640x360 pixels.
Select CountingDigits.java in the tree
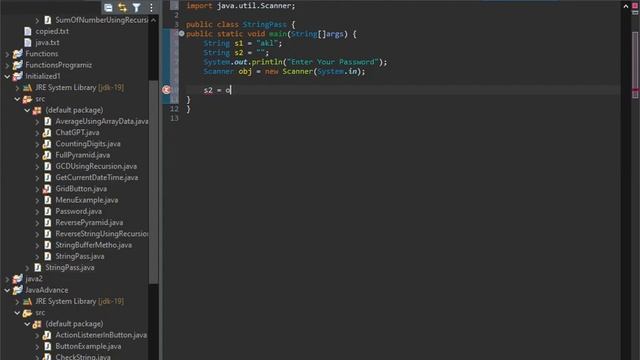coord(88,144)
